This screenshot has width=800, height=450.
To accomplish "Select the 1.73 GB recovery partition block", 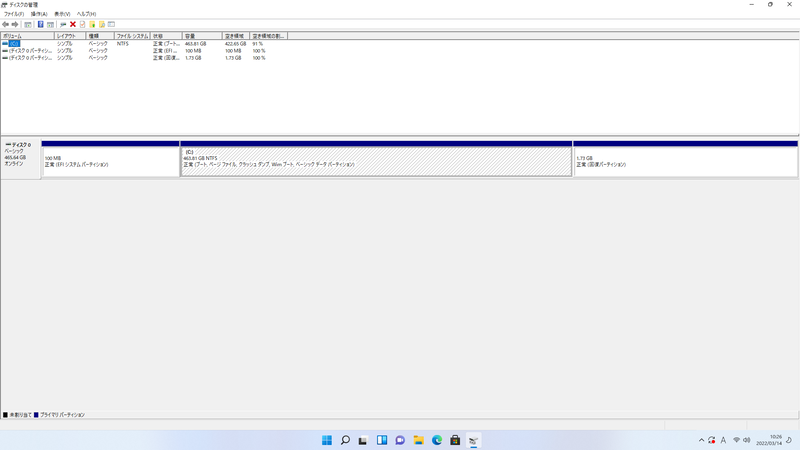I will tap(686, 161).
